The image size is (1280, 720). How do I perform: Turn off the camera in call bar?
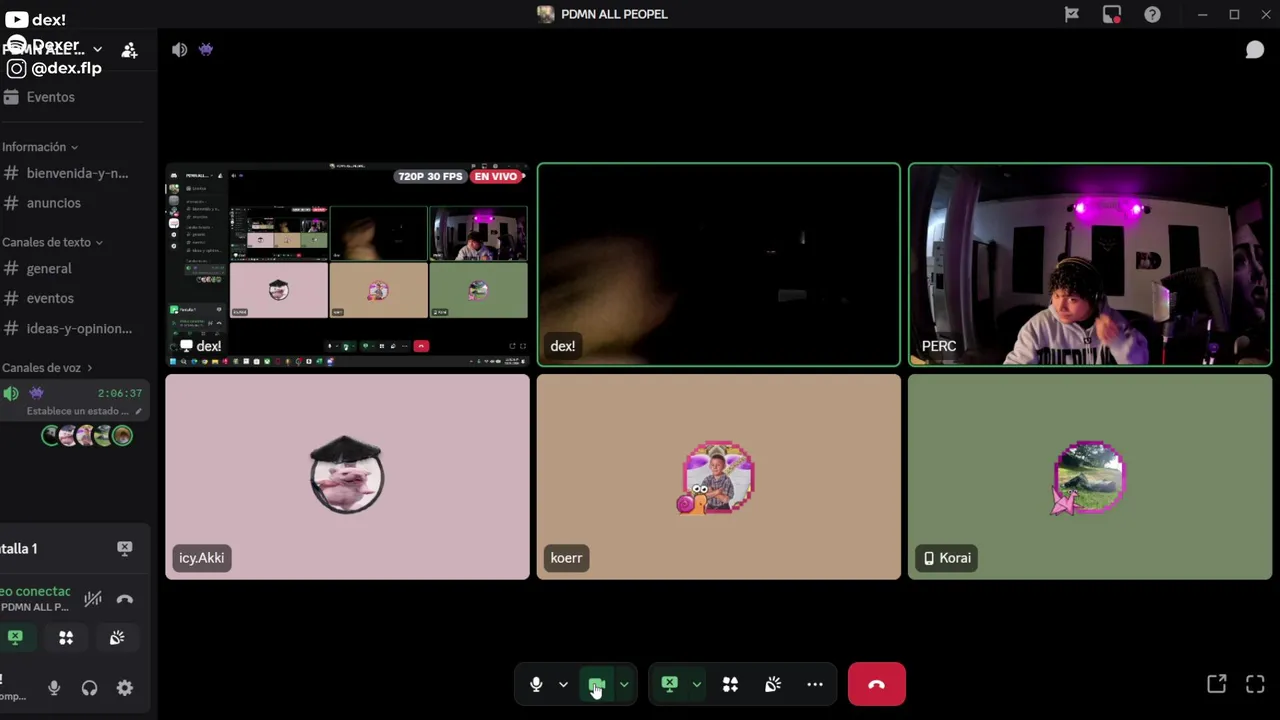coord(597,685)
